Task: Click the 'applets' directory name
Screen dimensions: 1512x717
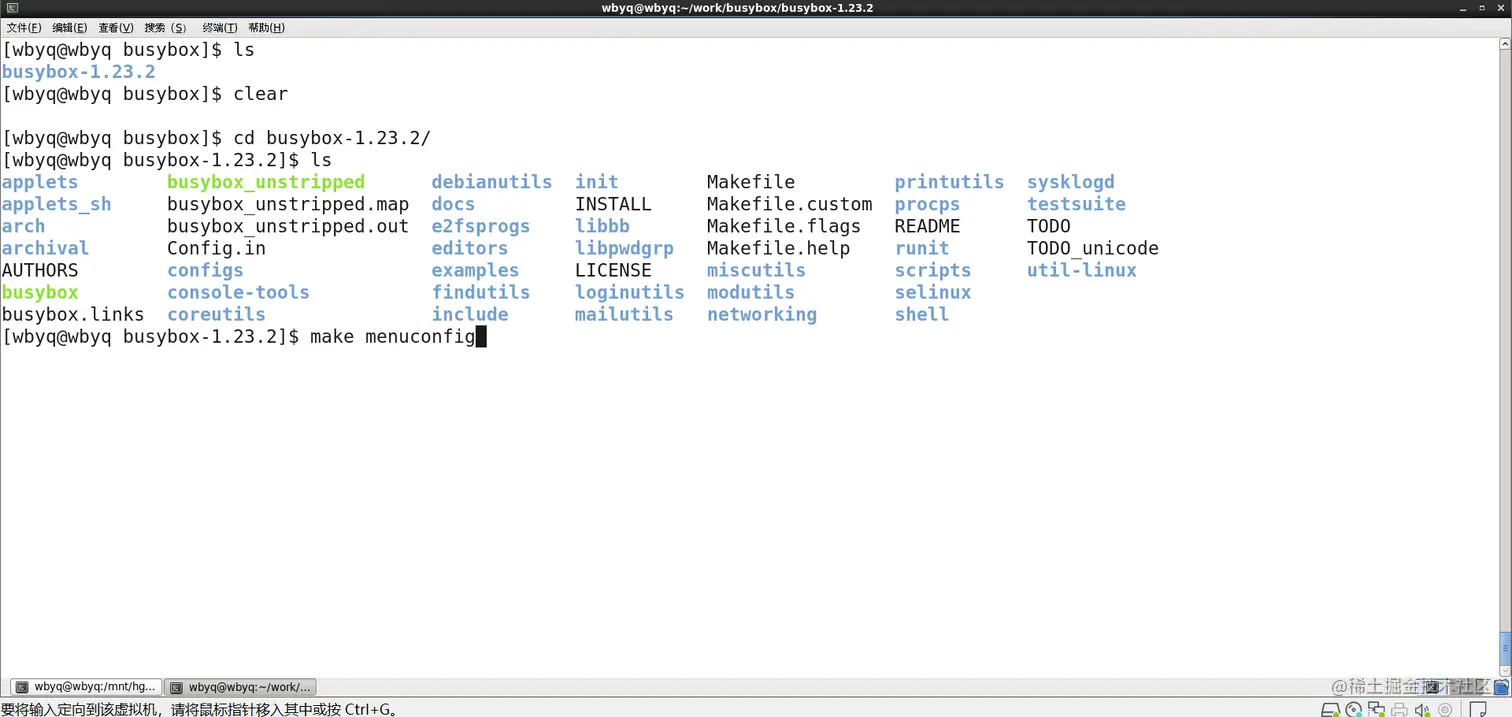Action: [40, 182]
